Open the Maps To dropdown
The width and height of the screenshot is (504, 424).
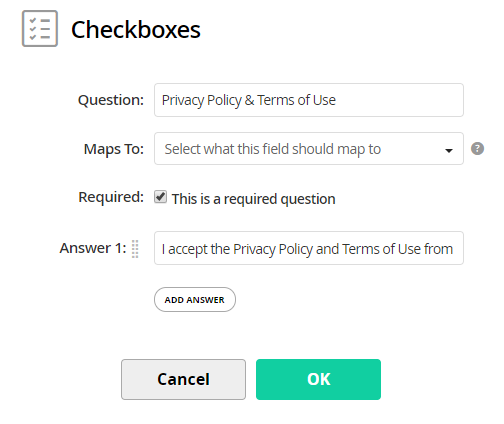(x=309, y=149)
